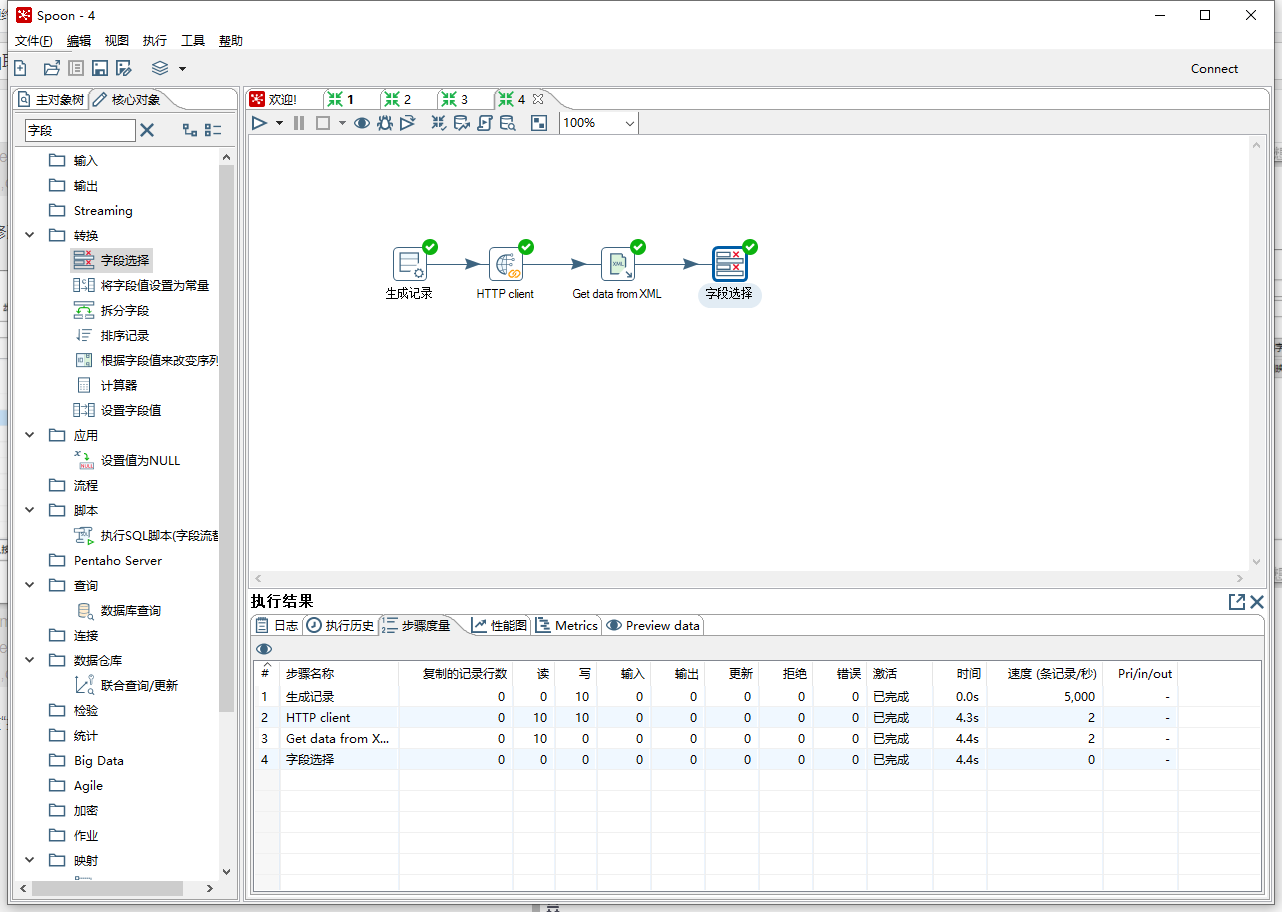Click the 字段 search input field
This screenshot has width=1282, height=912.
click(80, 130)
